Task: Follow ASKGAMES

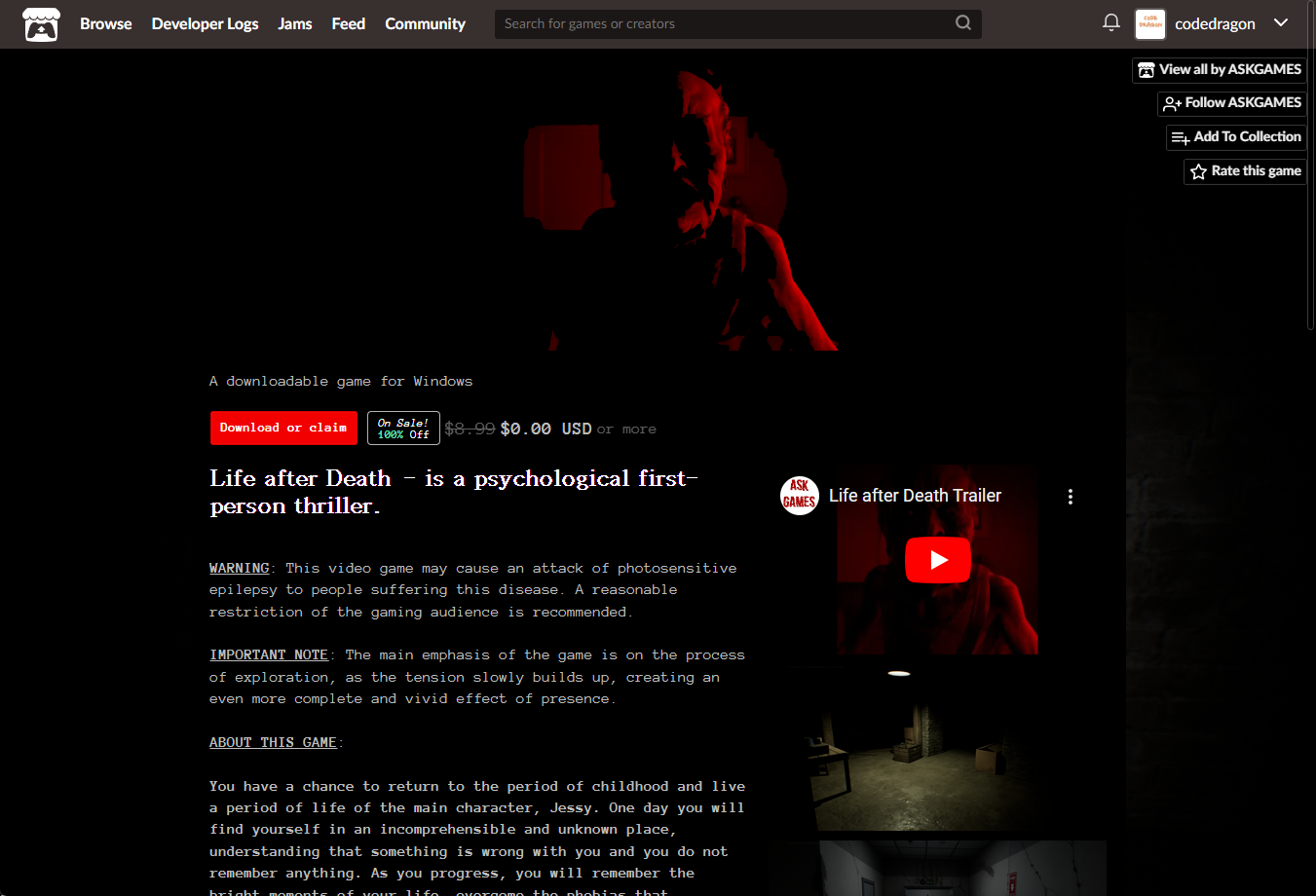Action: pos(1231,102)
